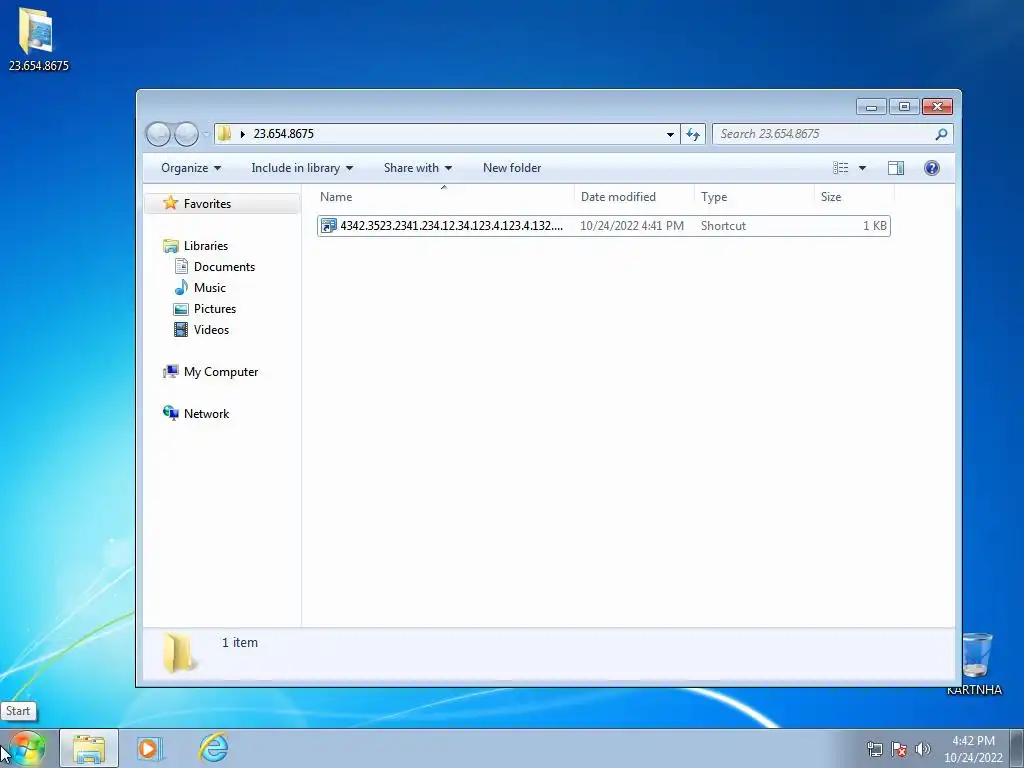Screen dimensions: 1024x768
Task: Select Network in the navigation pane
Action: click(206, 413)
